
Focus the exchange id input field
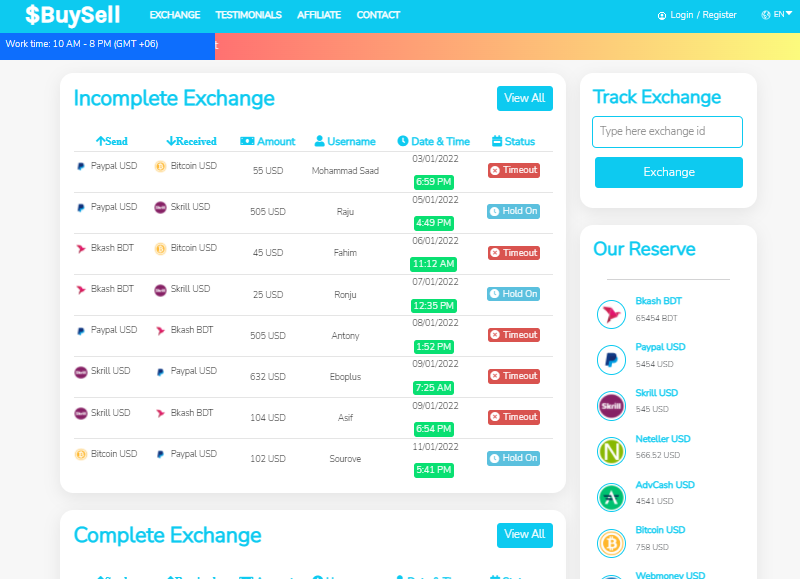[667, 132]
